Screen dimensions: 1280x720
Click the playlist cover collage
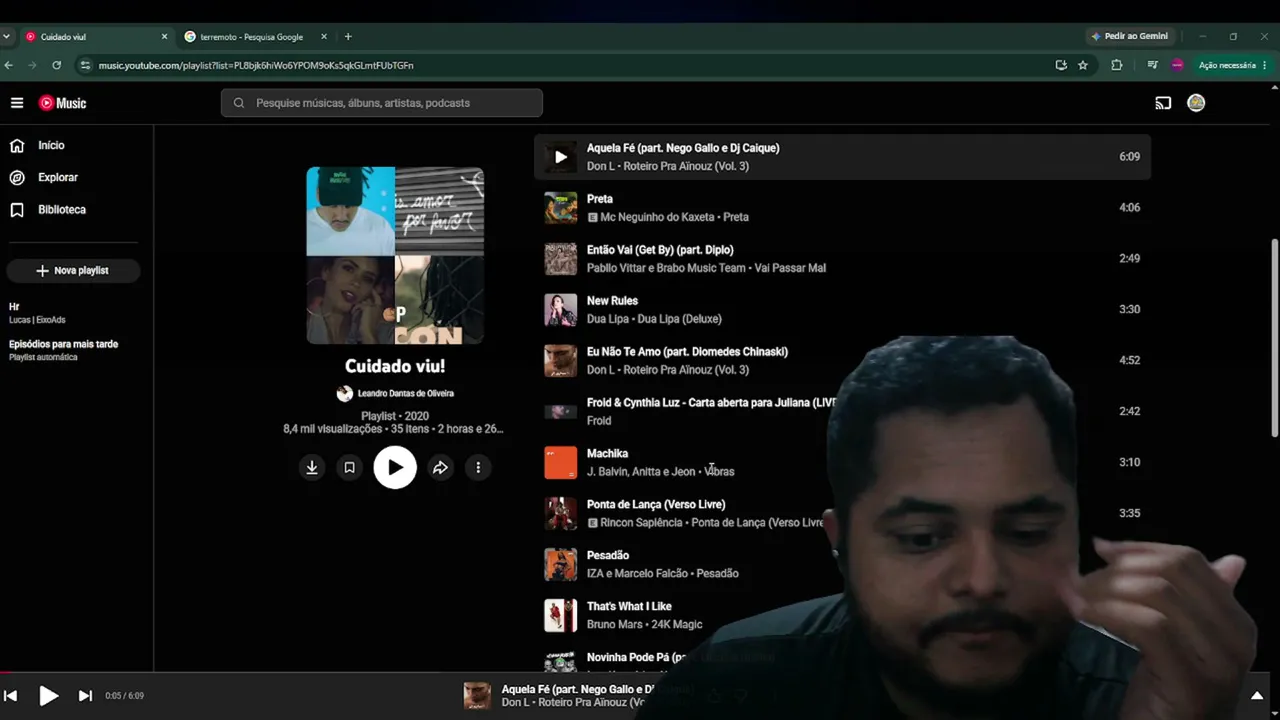(395, 255)
